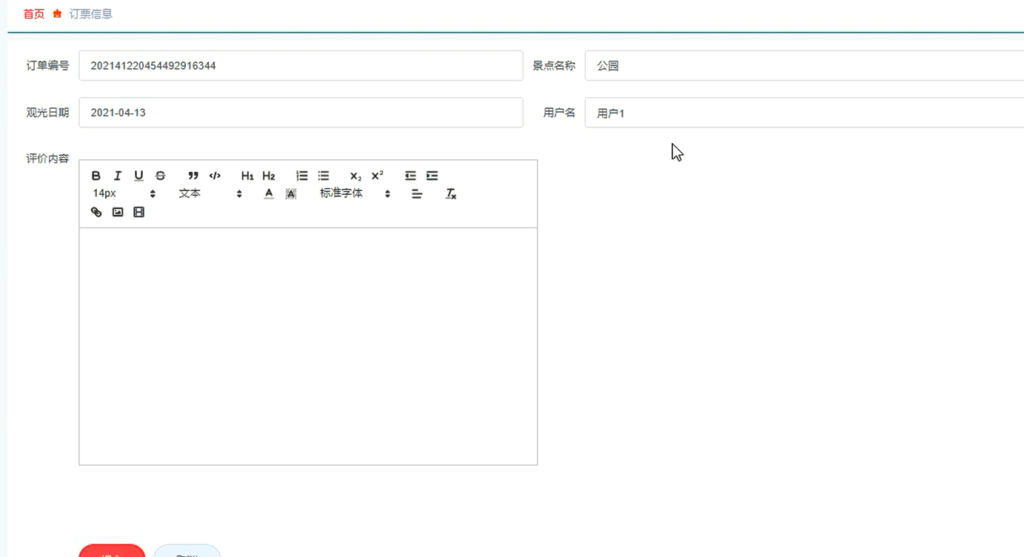Insert a blockquote
This screenshot has height=557, width=1024.
click(193, 176)
